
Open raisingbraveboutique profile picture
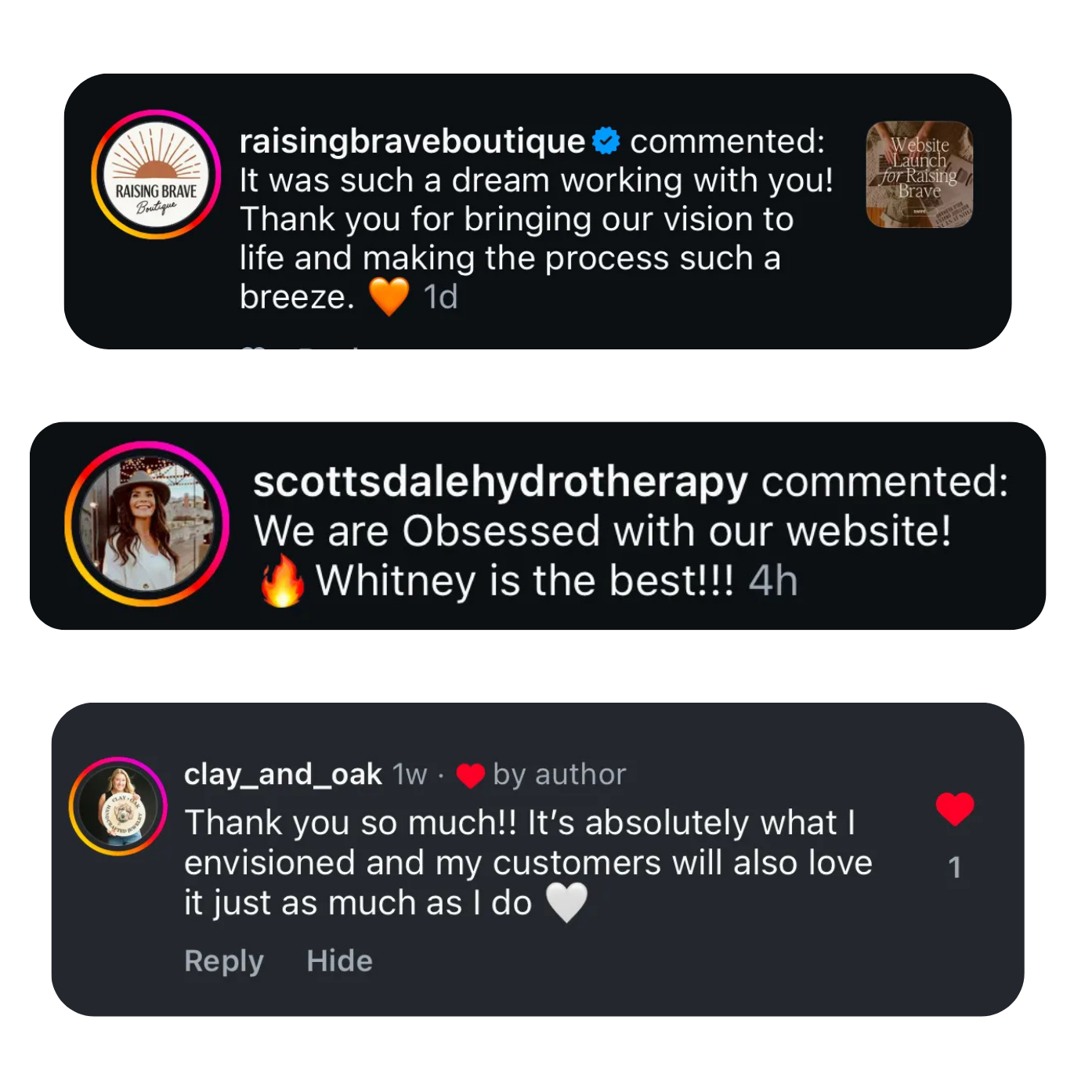(156, 175)
